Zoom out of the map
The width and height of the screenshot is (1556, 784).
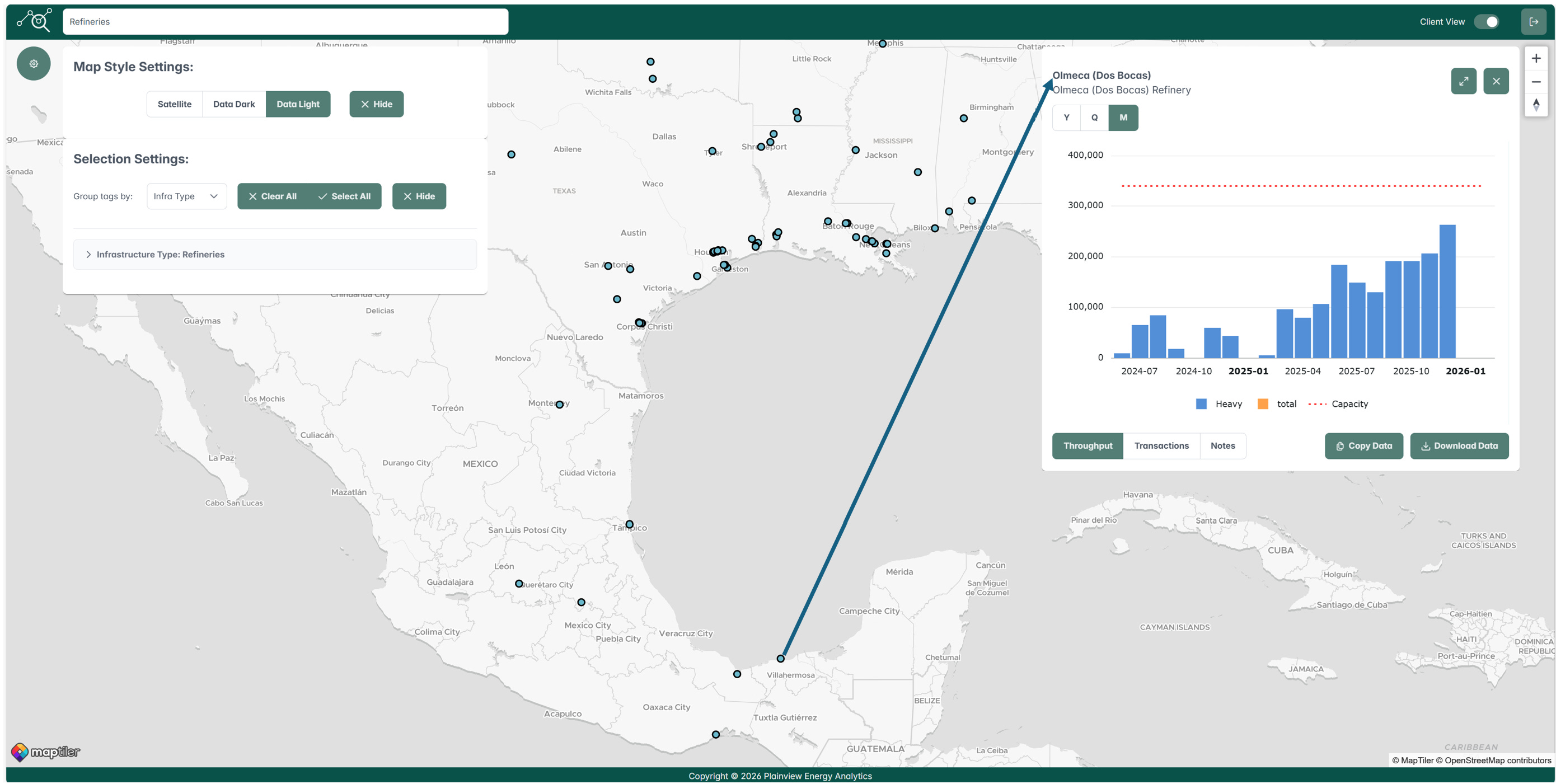[1535, 82]
